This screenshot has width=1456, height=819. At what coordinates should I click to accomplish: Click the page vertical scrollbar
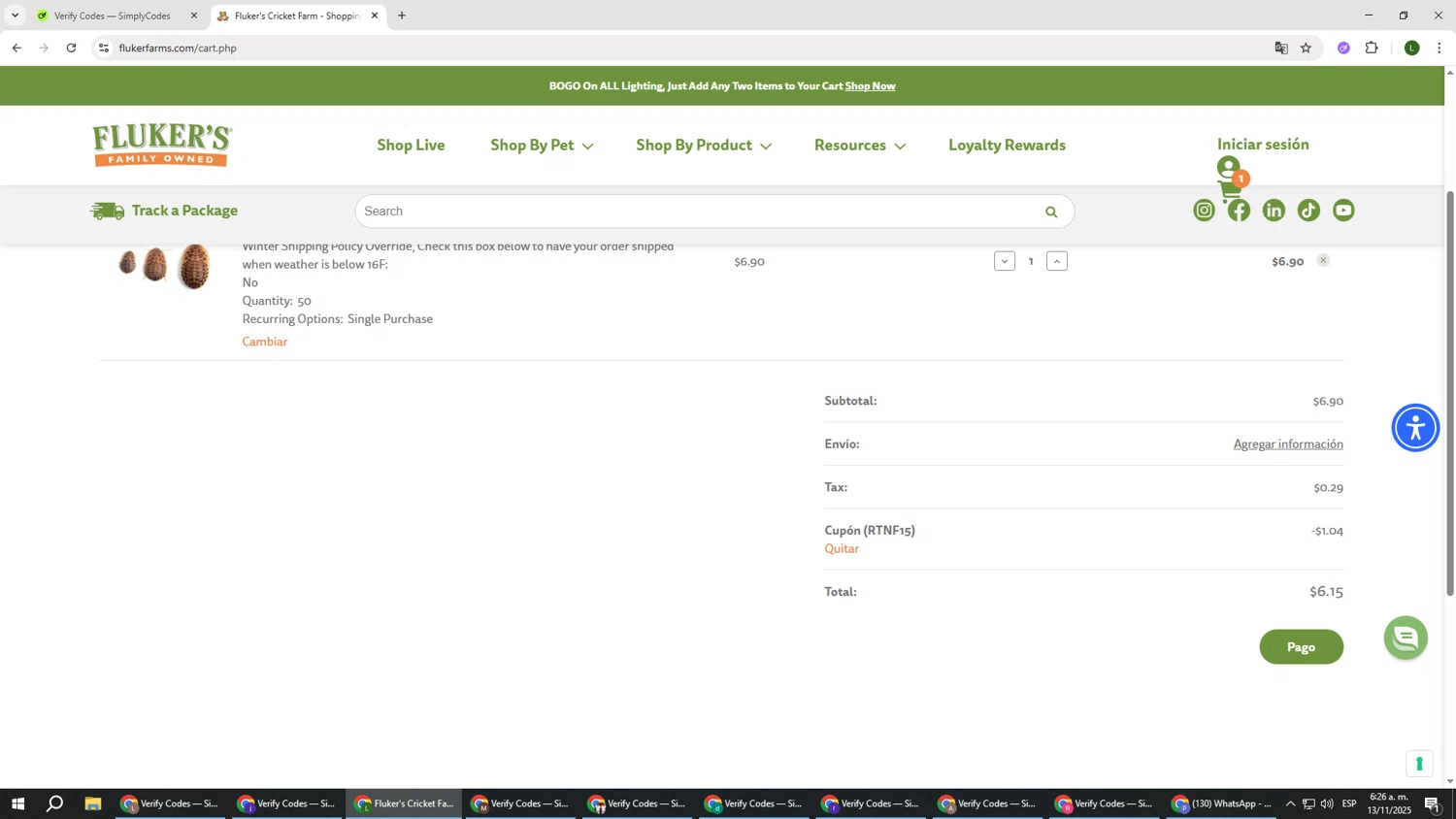pos(1450,392)
